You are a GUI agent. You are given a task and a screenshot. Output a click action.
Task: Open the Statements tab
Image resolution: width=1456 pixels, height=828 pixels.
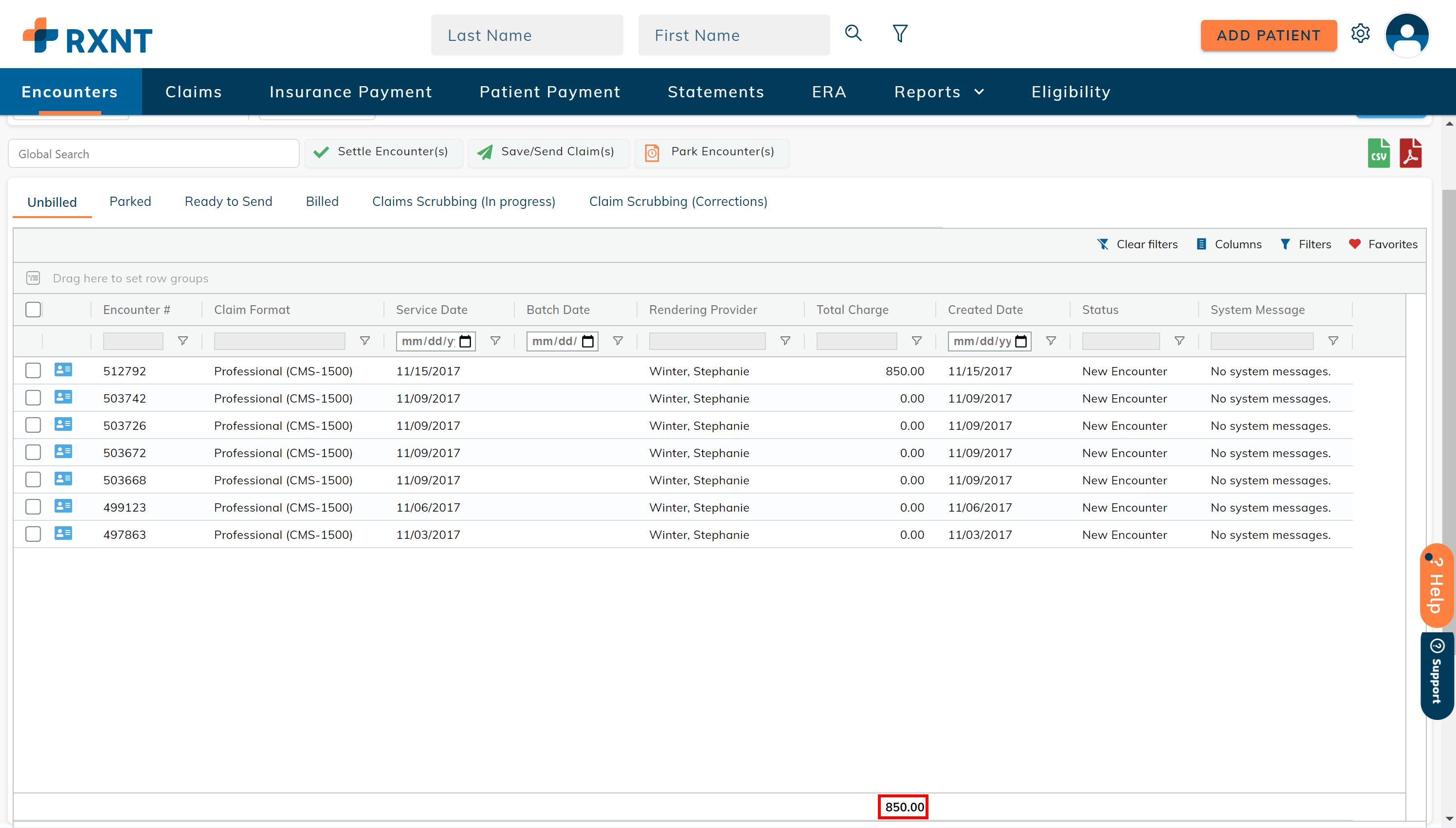[x=716, y=92]
